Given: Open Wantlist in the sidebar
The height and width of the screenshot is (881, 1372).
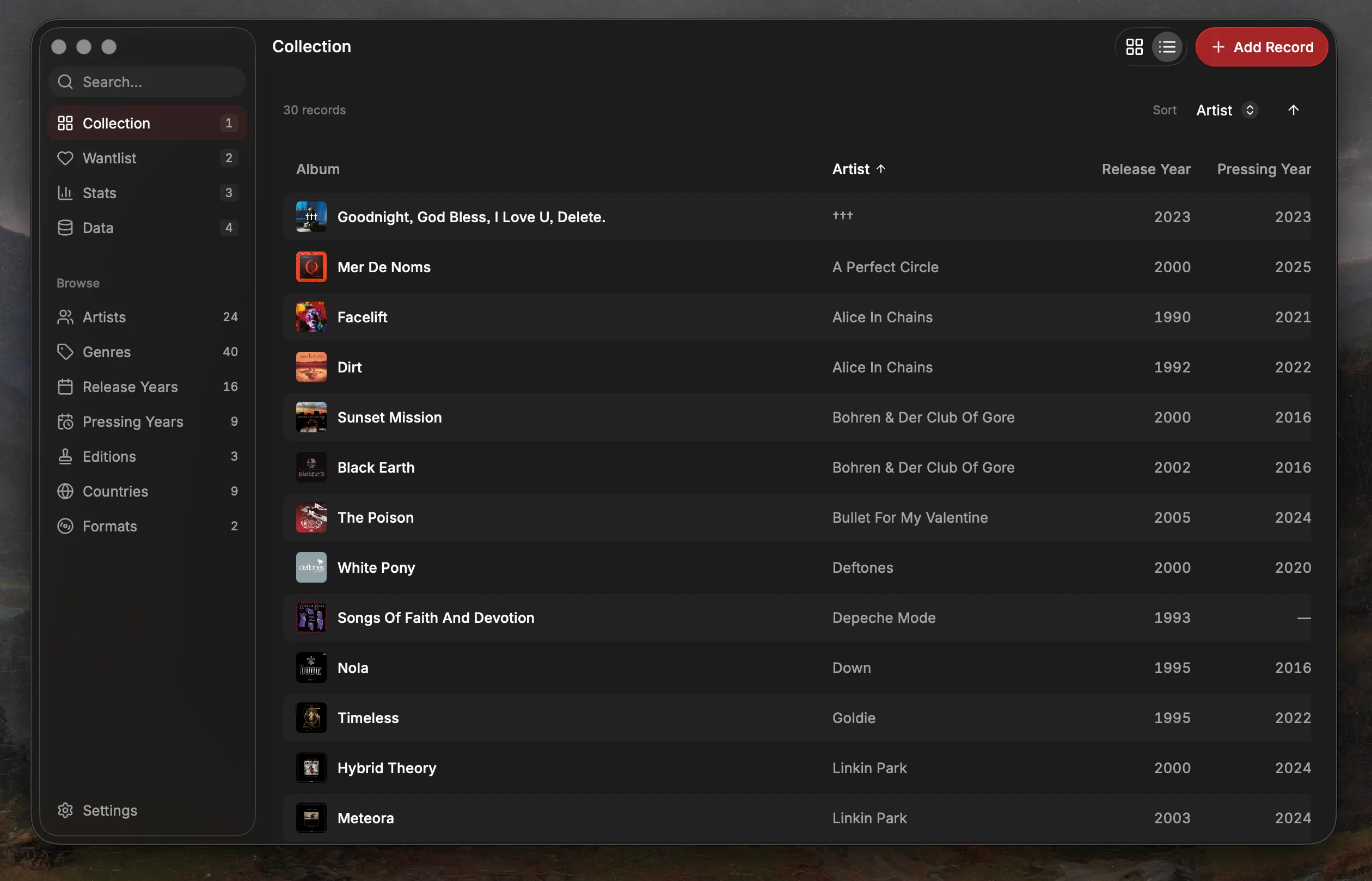Looking at the screenshot, I should click(148, 158).
